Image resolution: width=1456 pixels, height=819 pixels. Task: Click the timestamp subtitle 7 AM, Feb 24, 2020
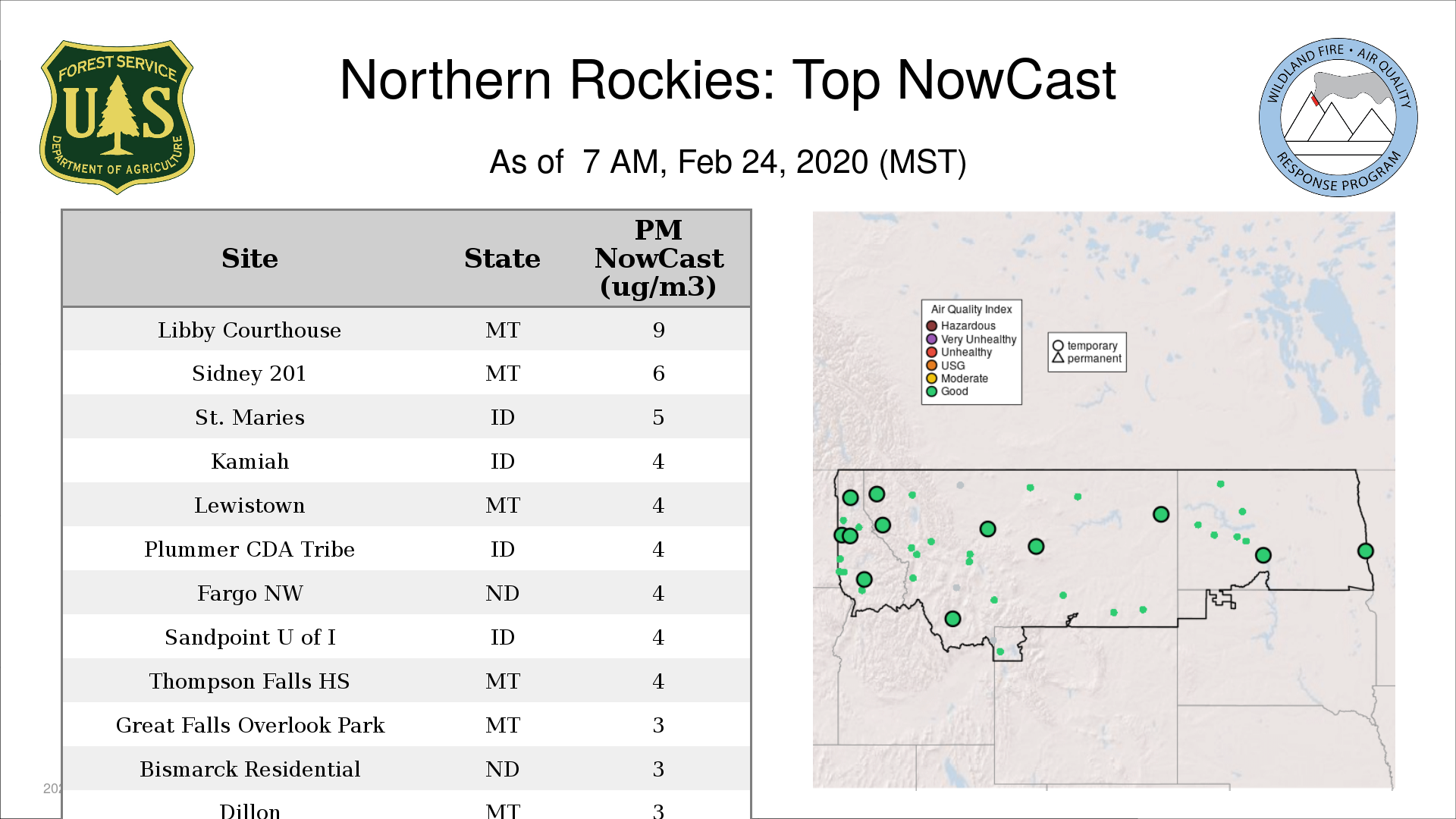[x=727, y=162]
